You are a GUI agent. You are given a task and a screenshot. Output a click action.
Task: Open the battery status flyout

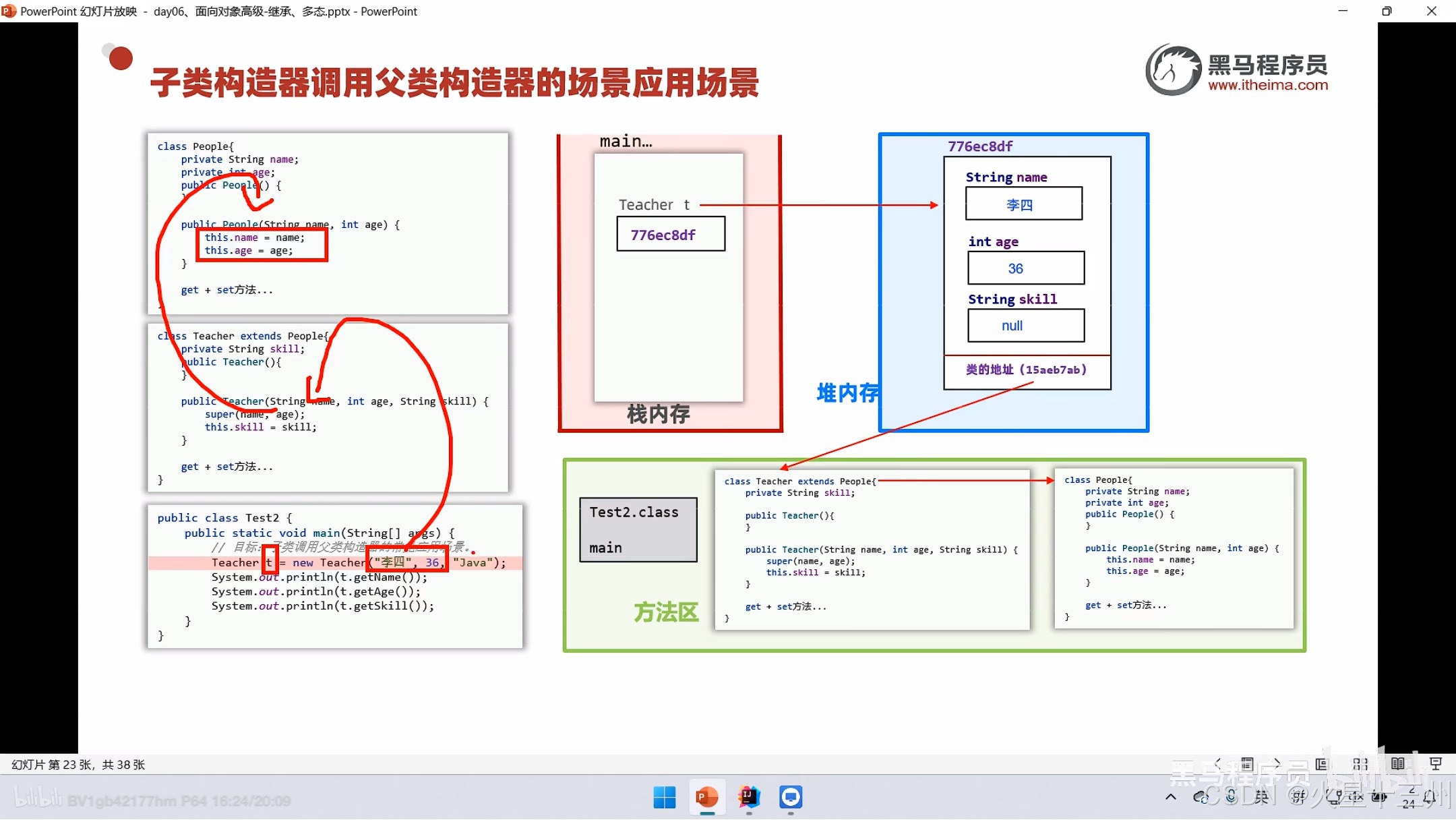(1378, 798)
